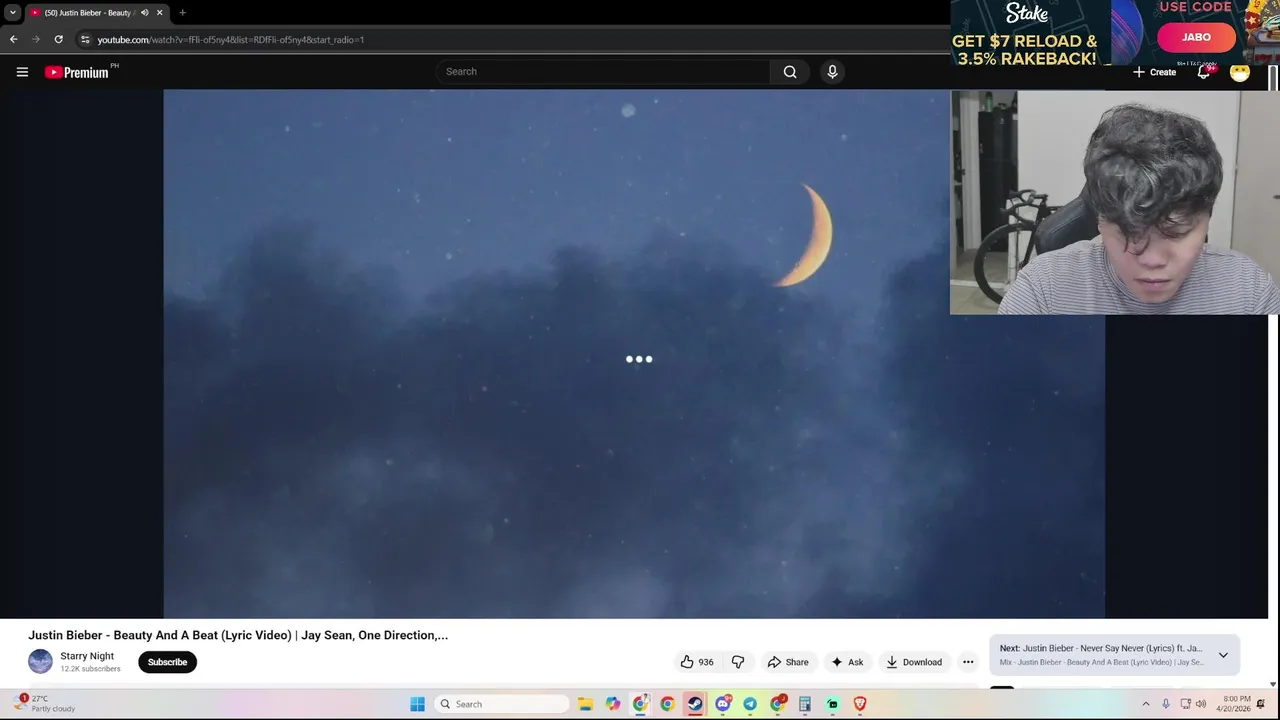Subscribe to Starry Night channel
This screenshot has width=1280, height=720.
click(x=167, y=662)
